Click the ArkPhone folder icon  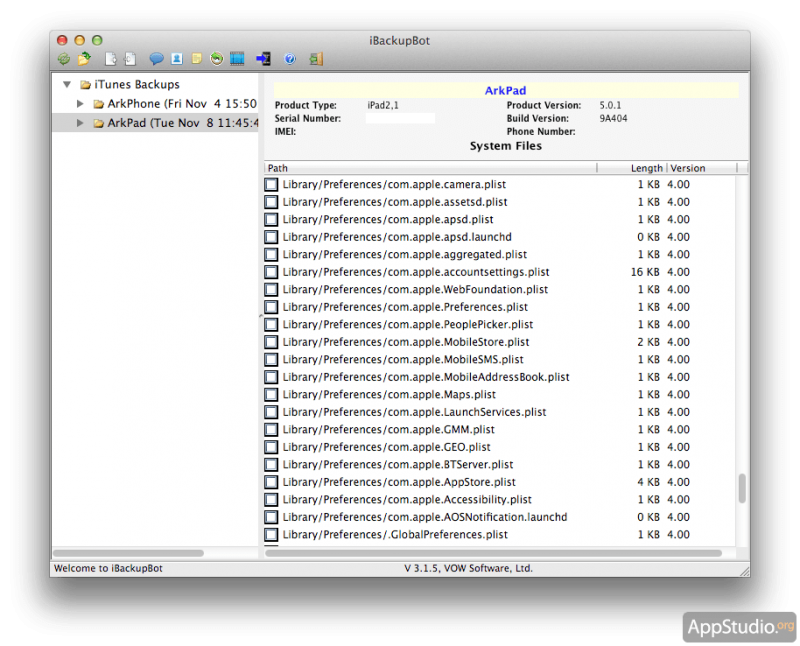(98, 104)
